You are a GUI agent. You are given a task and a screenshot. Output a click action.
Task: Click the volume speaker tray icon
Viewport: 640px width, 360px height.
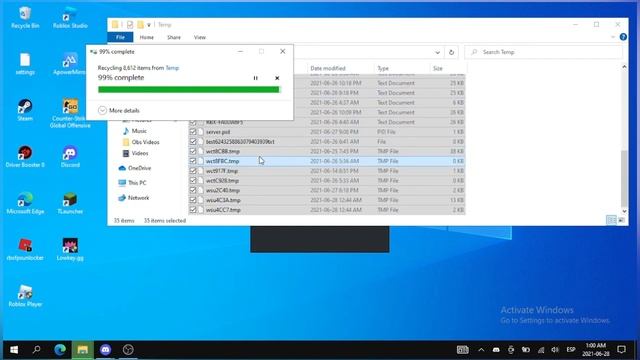[555, 350]
